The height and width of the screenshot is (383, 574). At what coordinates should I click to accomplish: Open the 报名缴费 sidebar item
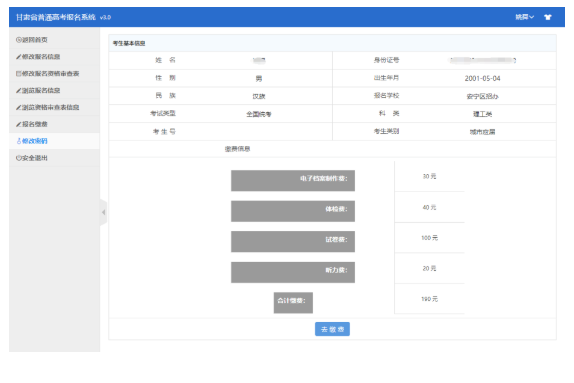[x=54, y=124]
